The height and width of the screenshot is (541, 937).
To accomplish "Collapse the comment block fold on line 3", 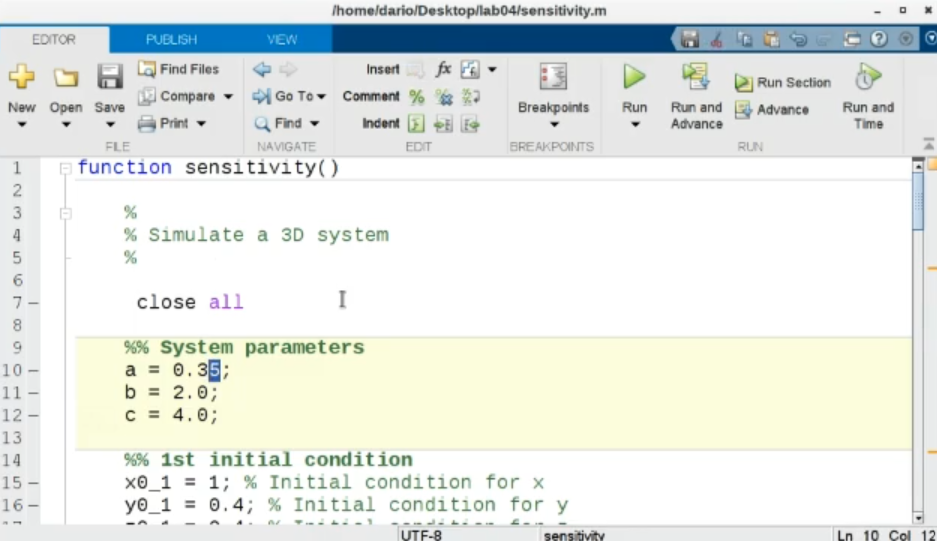I will point(66,213).
